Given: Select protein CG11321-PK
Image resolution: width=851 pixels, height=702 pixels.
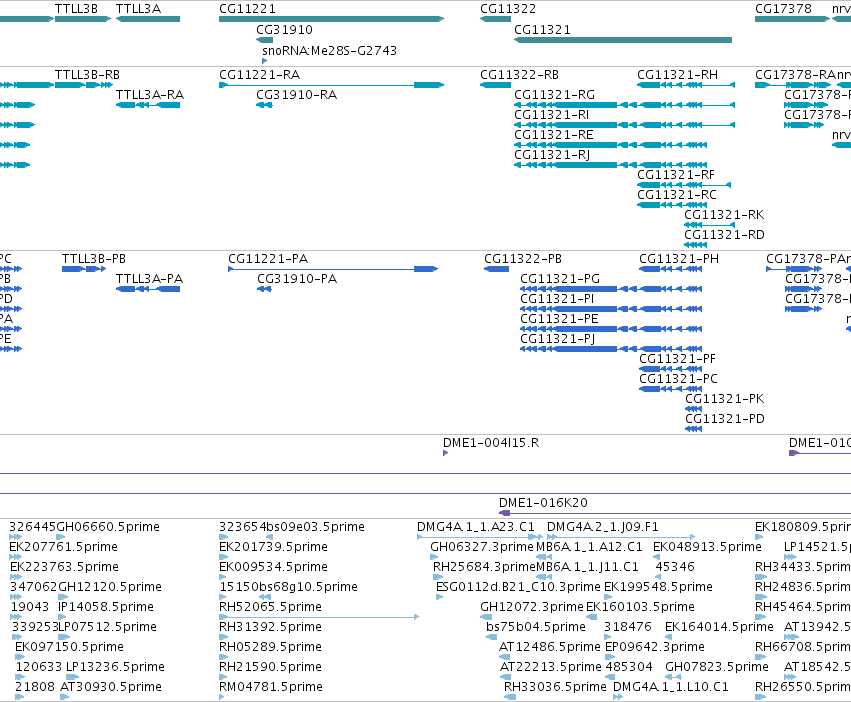Looking at the screenshot, I should [x=725, y=399].
